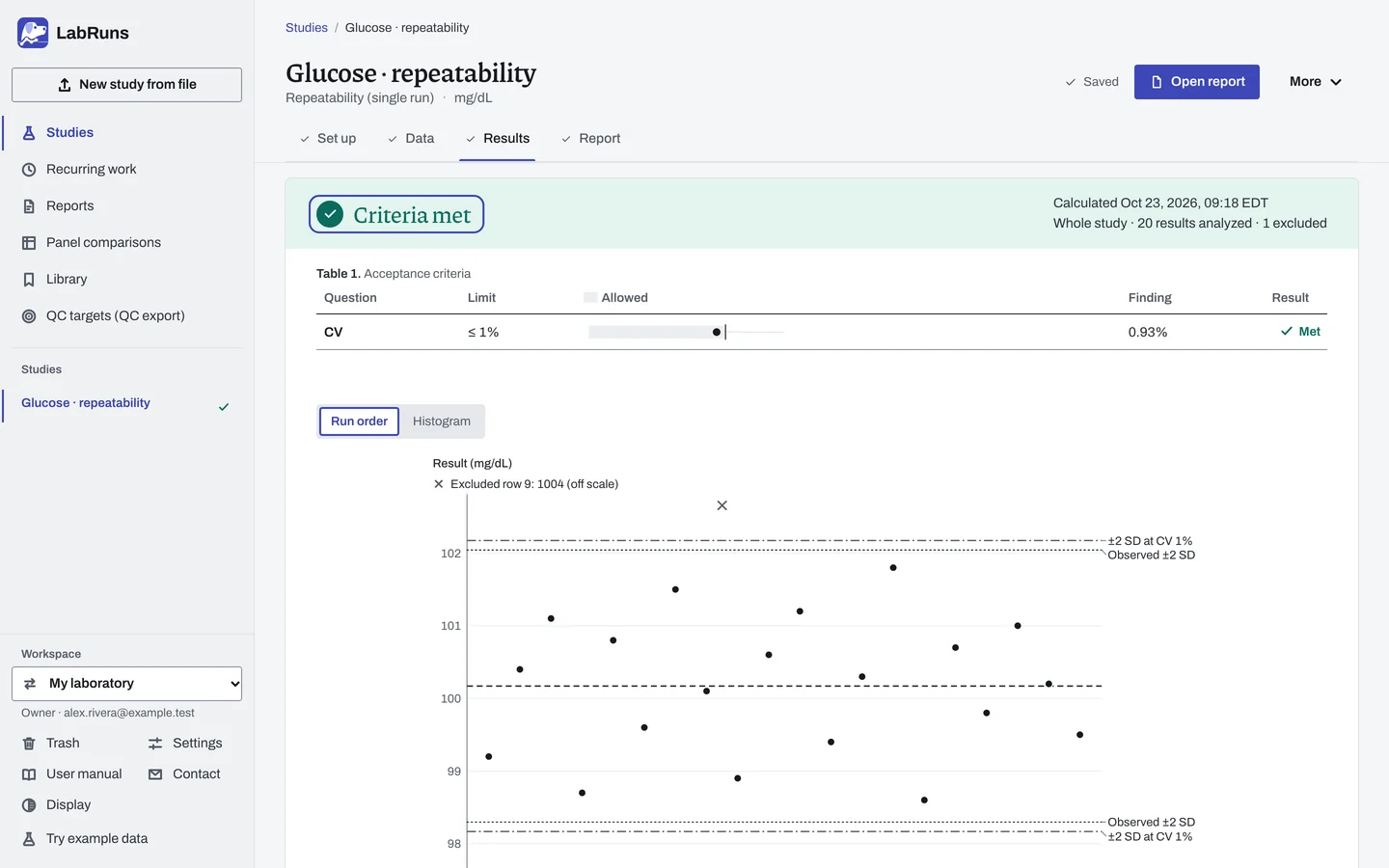
Task: Click the Settings sliders icon
Action: coord(155,744)
